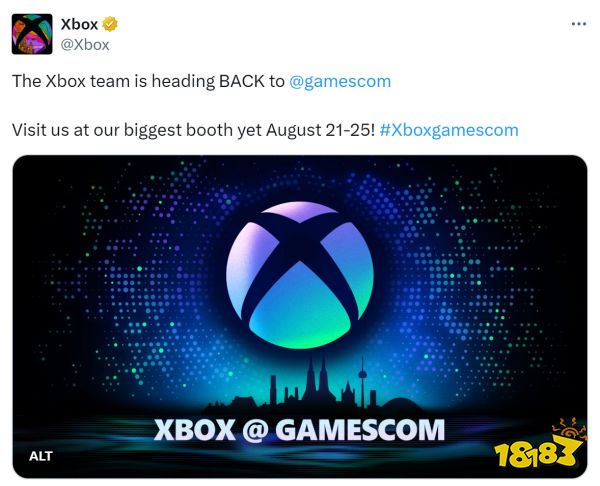Click the glowing Xbox sphere logo in image
Viewport: 600px width, 486px height.
tap(300, 275)
